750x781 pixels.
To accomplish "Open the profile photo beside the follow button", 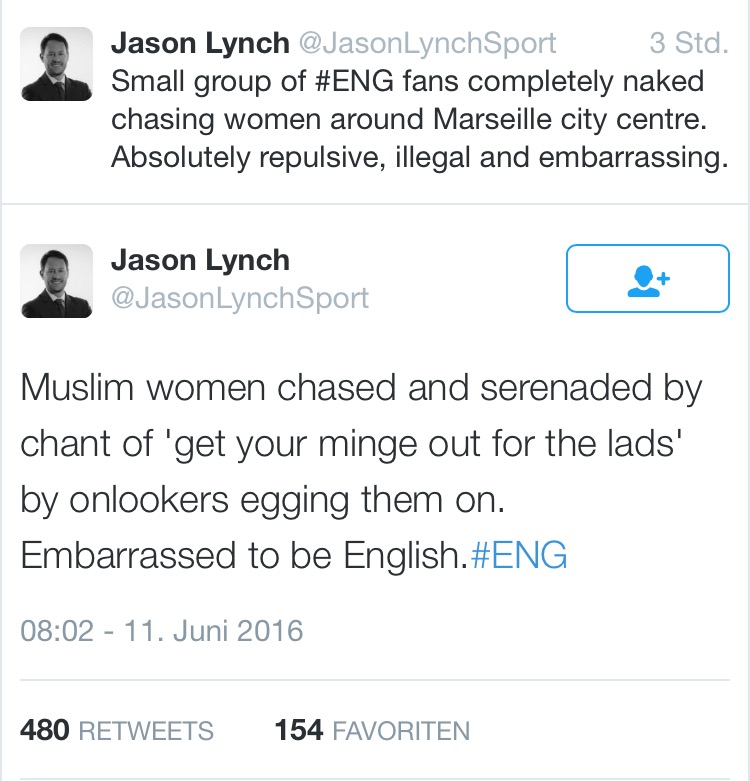I will pos(56,281).
